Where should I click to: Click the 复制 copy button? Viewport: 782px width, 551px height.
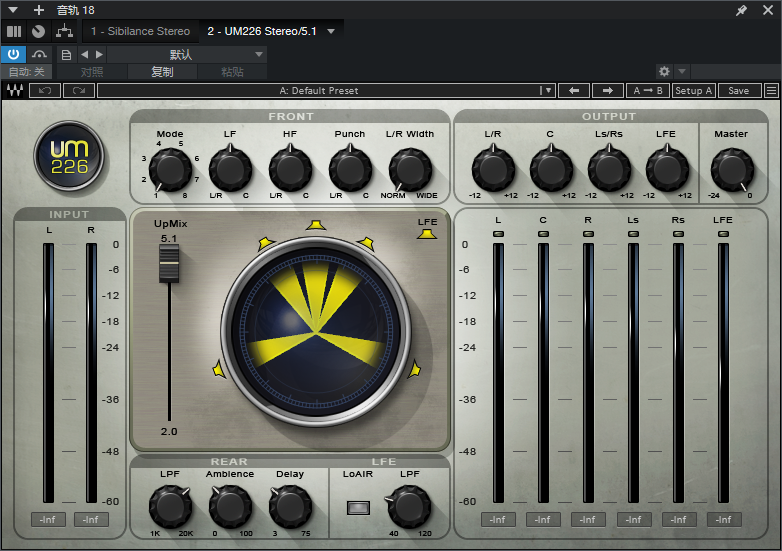tap(162, 72)
